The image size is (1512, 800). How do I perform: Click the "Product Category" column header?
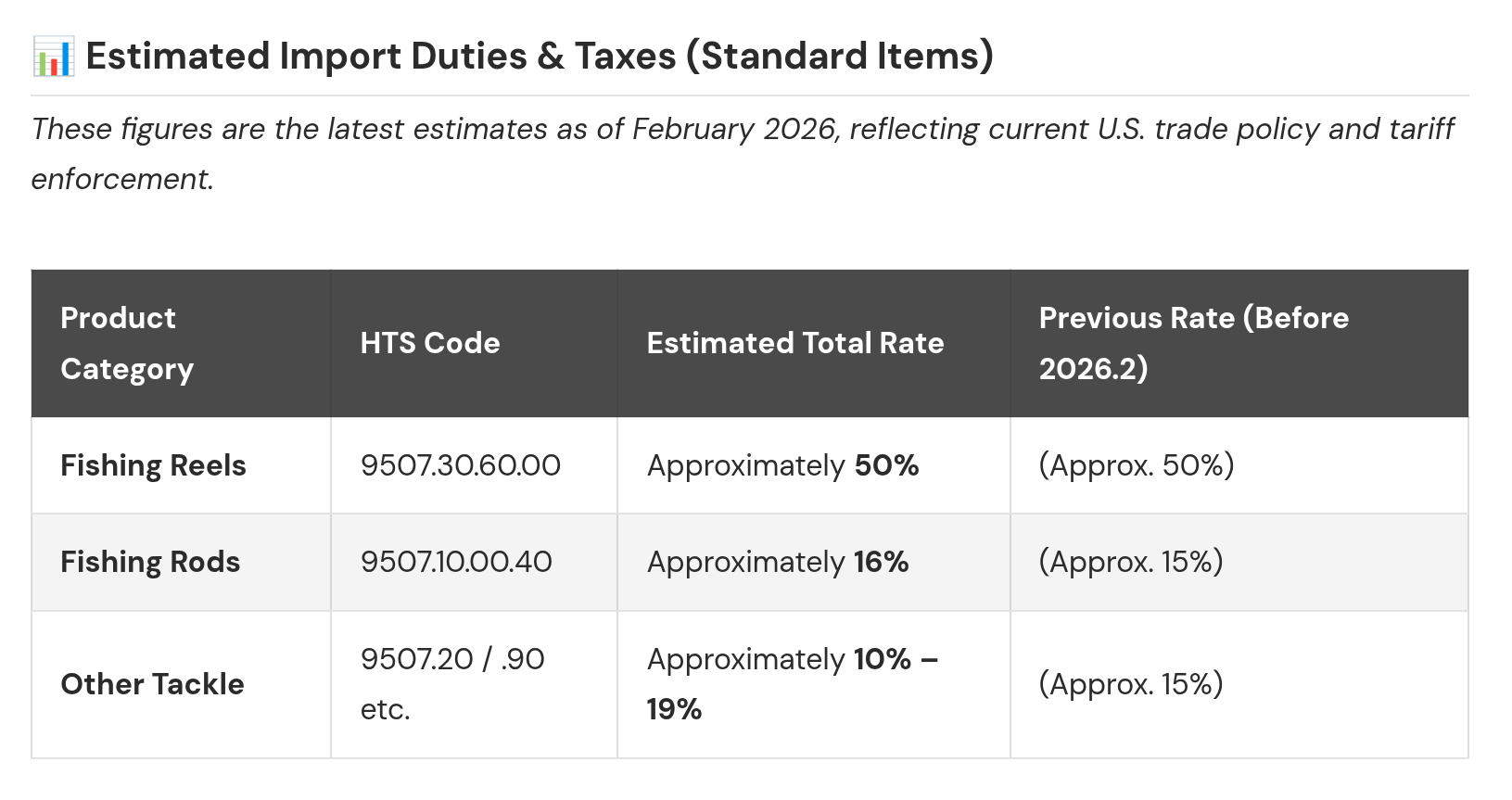click(x=127, y=343)
